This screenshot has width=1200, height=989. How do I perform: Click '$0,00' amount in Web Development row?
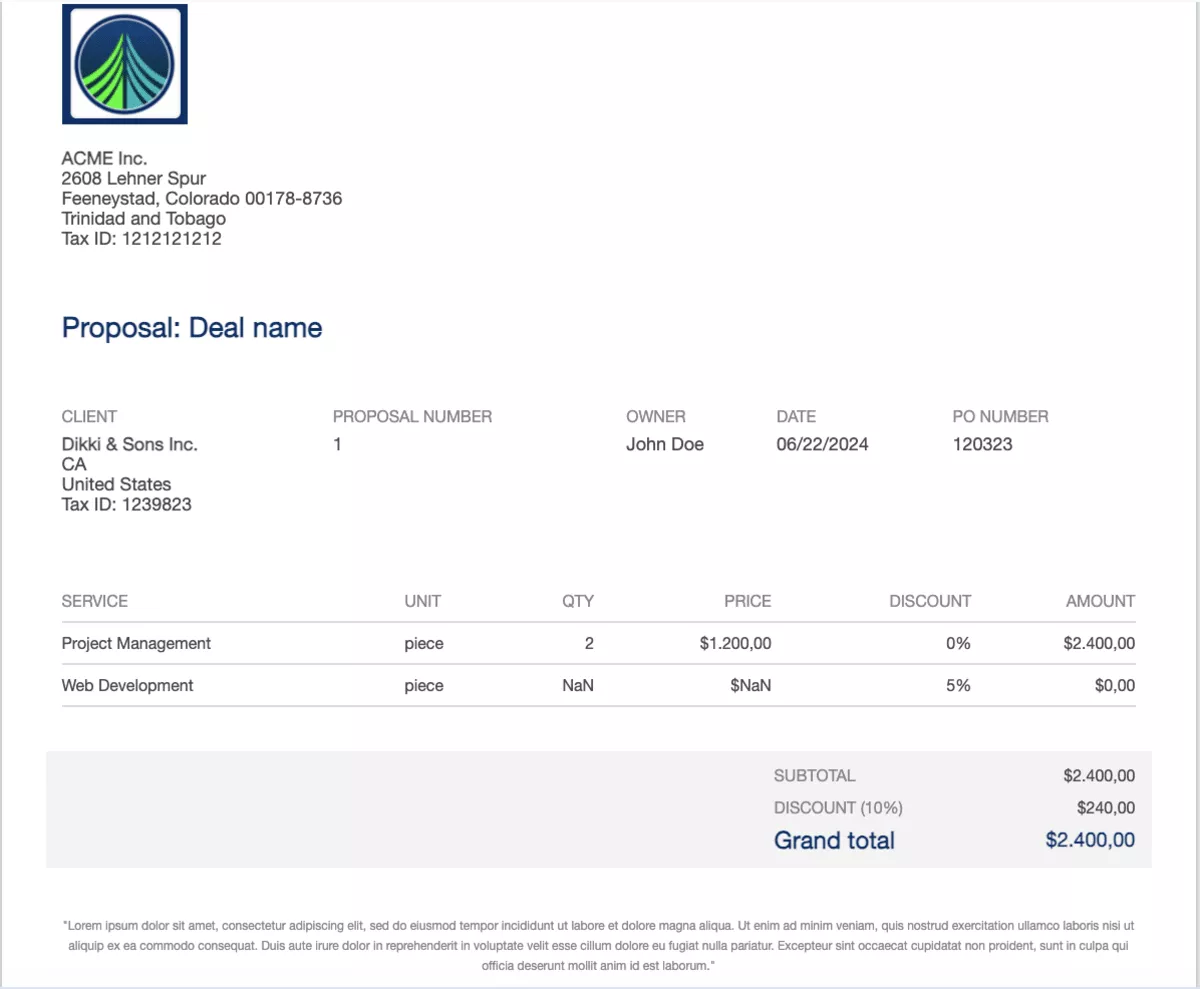[x=1115, y=685]
